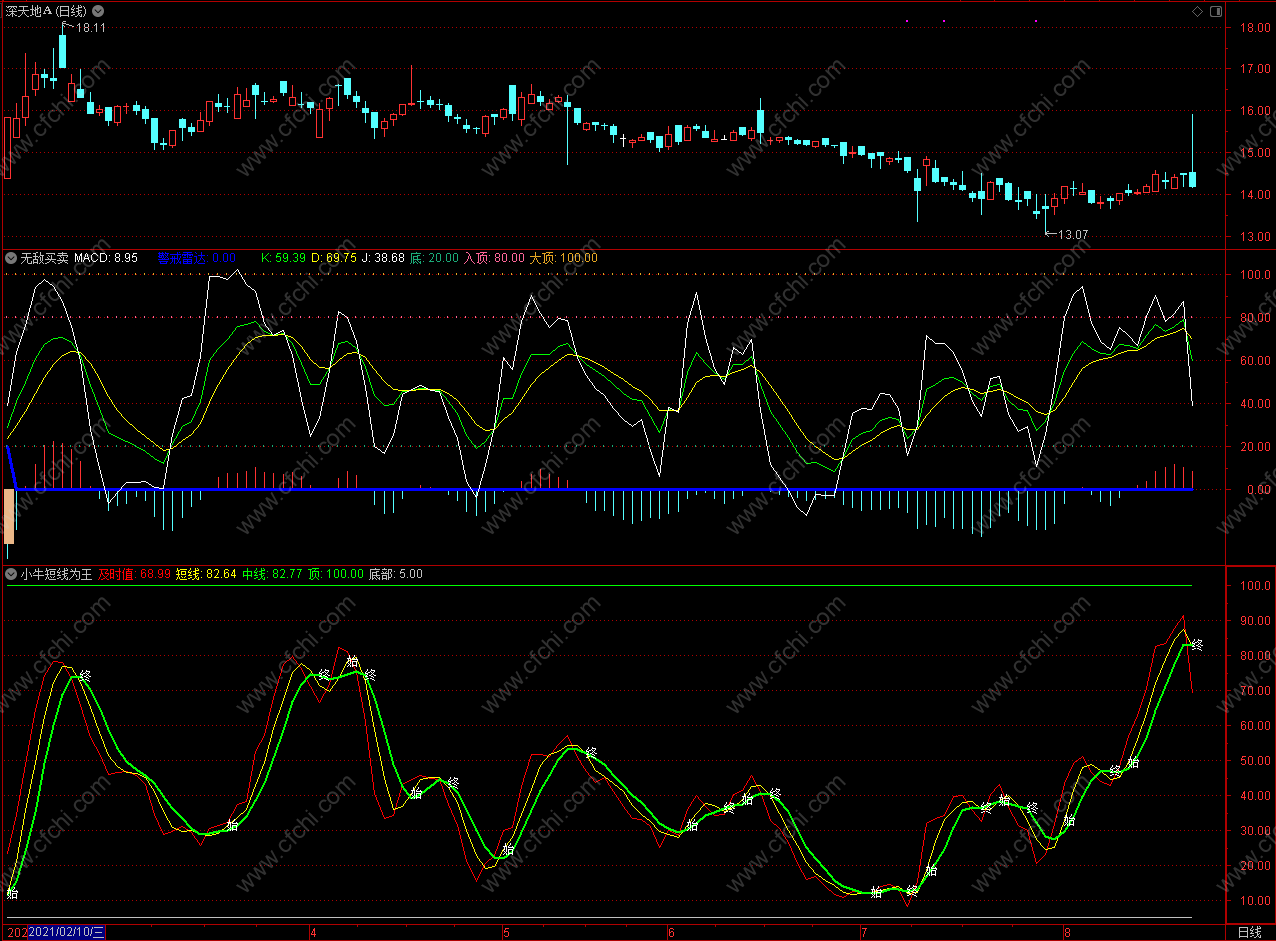Click the 深天地A (日线) chart title

[45, 11]
